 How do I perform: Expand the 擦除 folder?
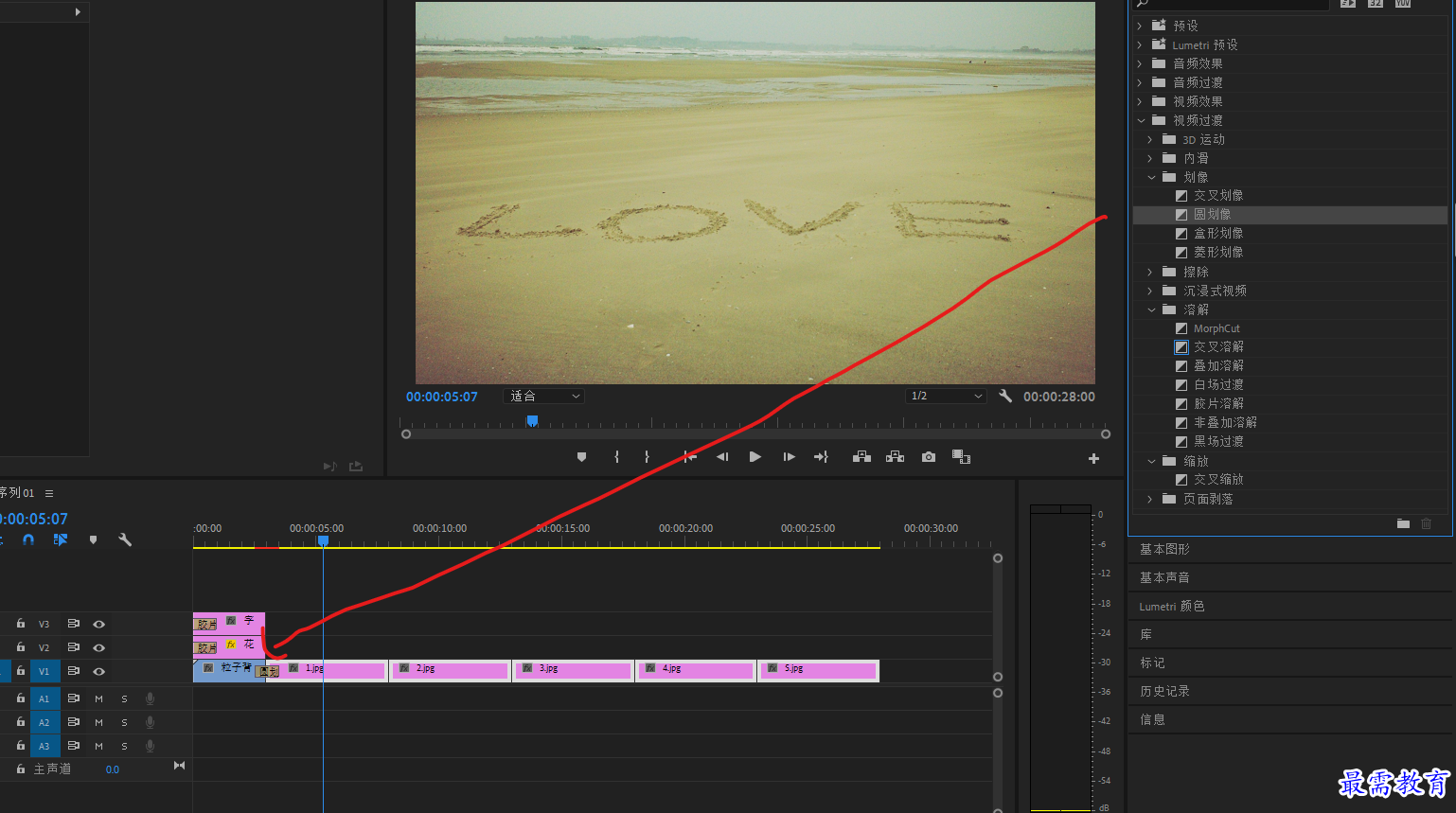[1151, 272]
